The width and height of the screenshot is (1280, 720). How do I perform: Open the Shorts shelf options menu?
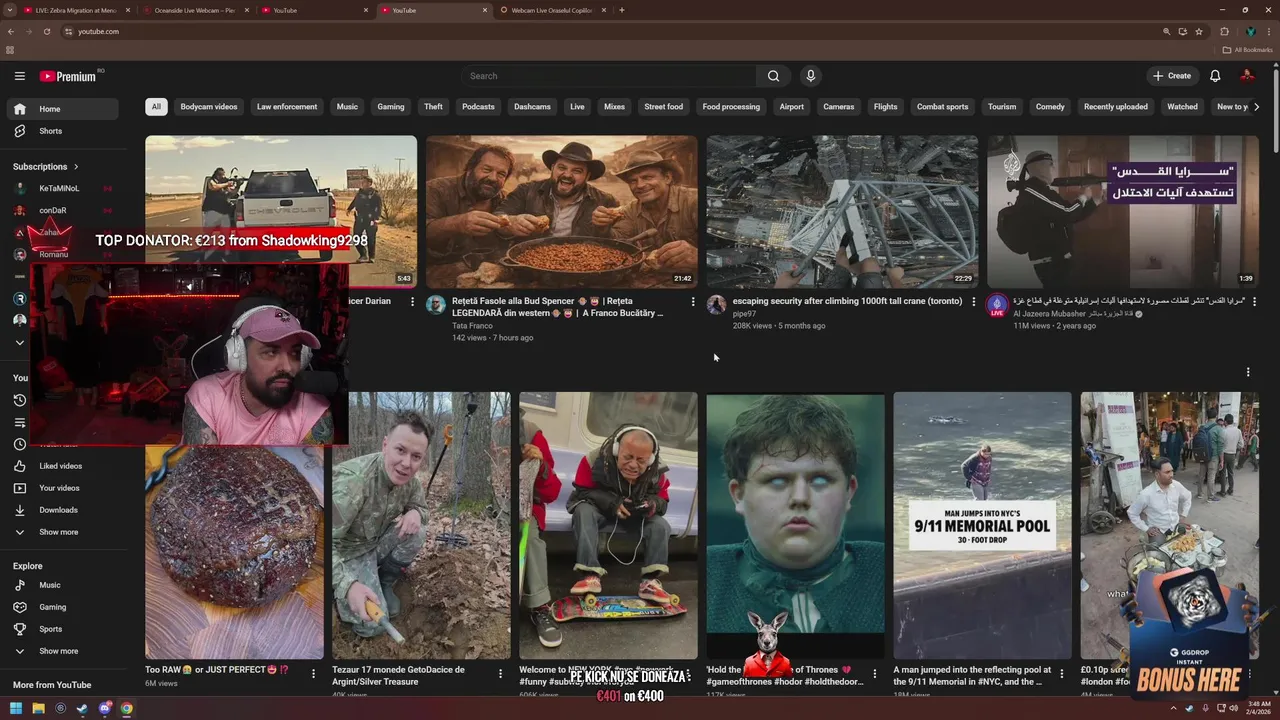point(1248,372)
